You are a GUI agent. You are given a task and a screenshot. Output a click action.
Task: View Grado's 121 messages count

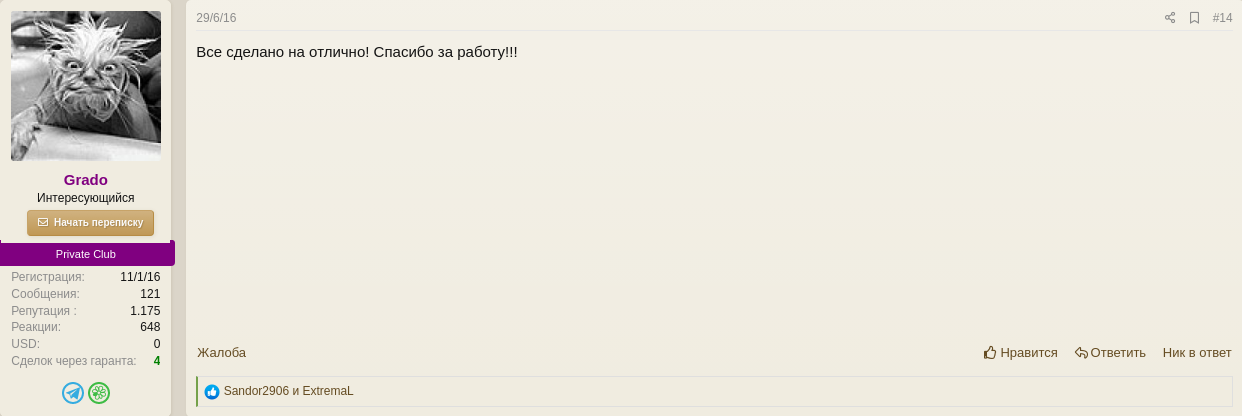point(150,294)
